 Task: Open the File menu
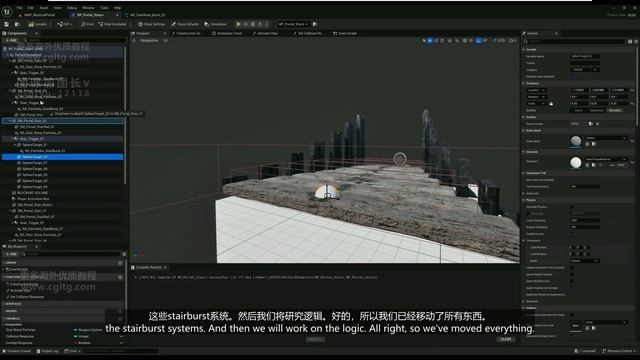click(19, 8)
